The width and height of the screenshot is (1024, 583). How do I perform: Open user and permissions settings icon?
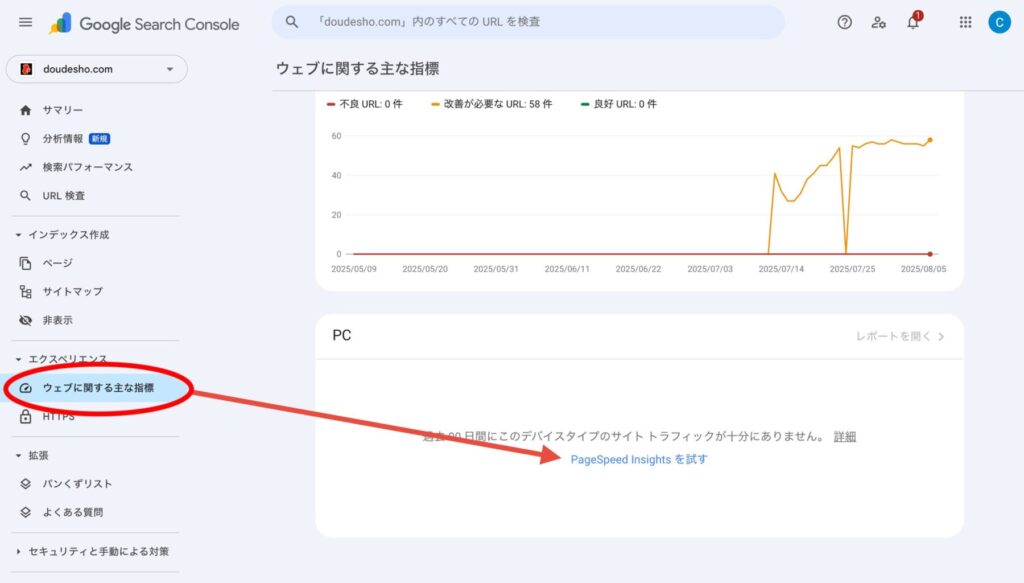tap(878, 22)
